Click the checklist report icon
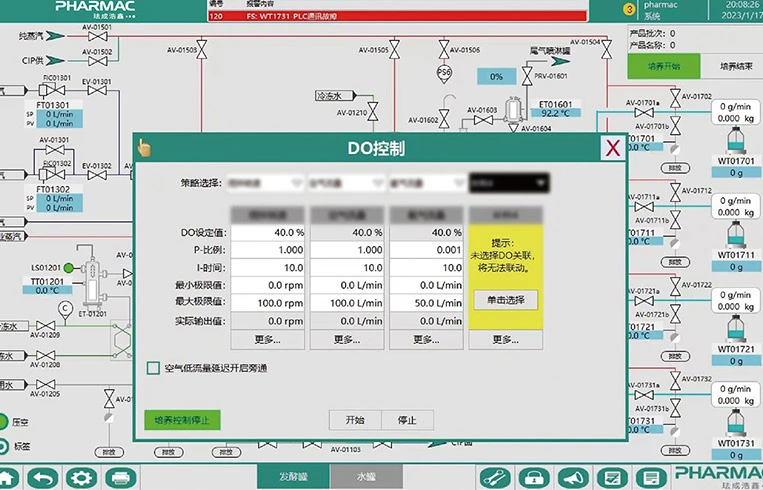The height and width of the screenshot is (490, 763). point(612,478)
